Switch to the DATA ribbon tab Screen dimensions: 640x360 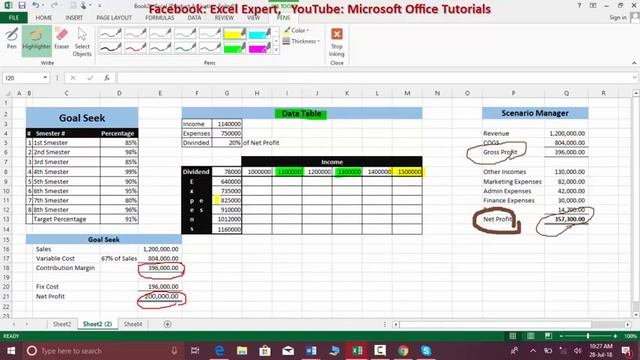coord(194,18)
